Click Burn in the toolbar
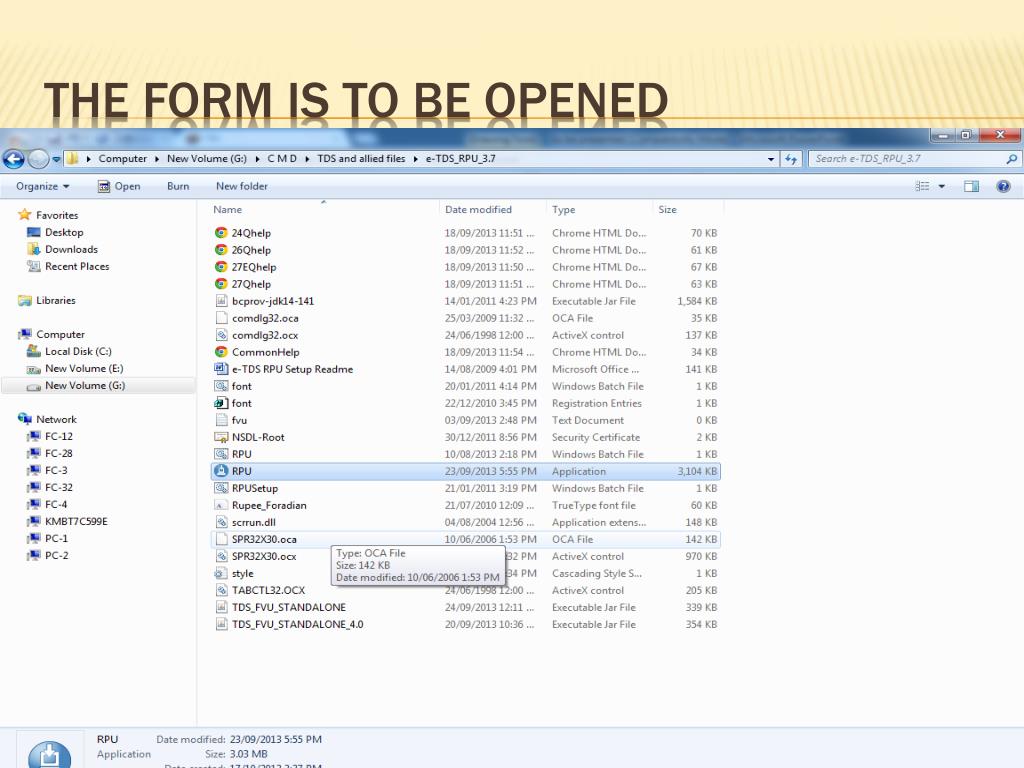The image size is (1024, 768). [x=178, y=186]
